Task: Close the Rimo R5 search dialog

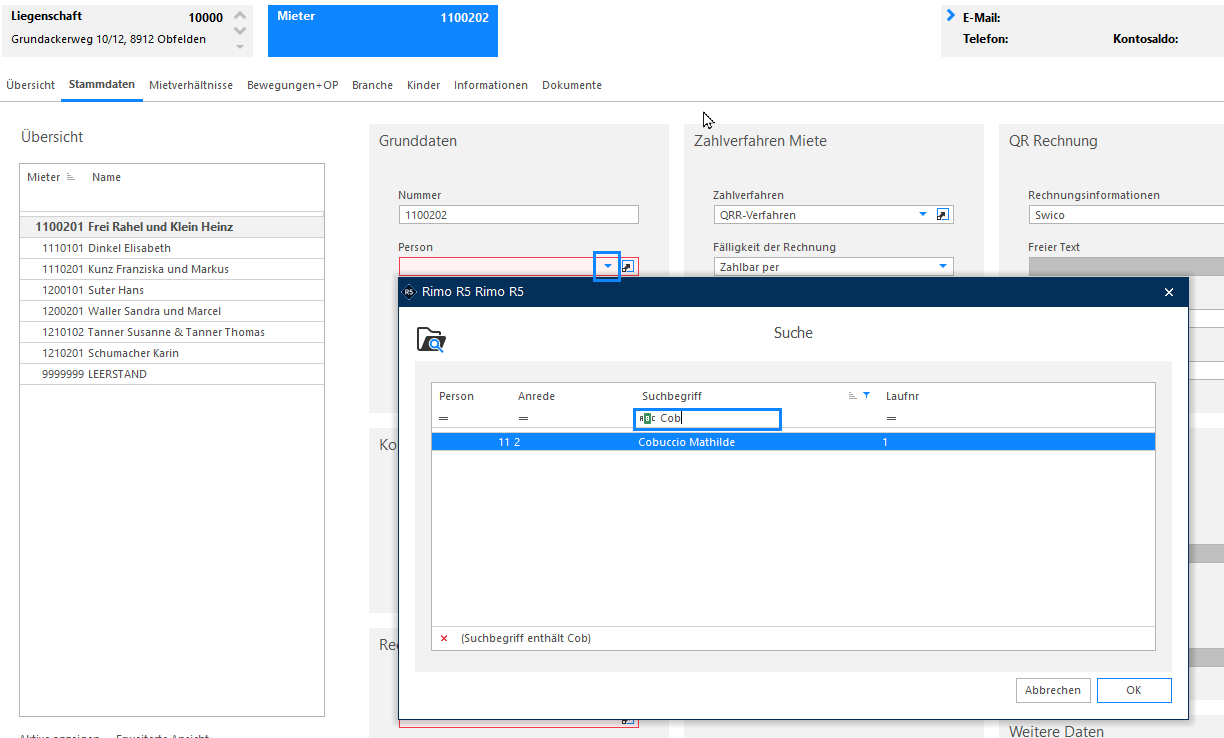Action: click(1169, 292)
